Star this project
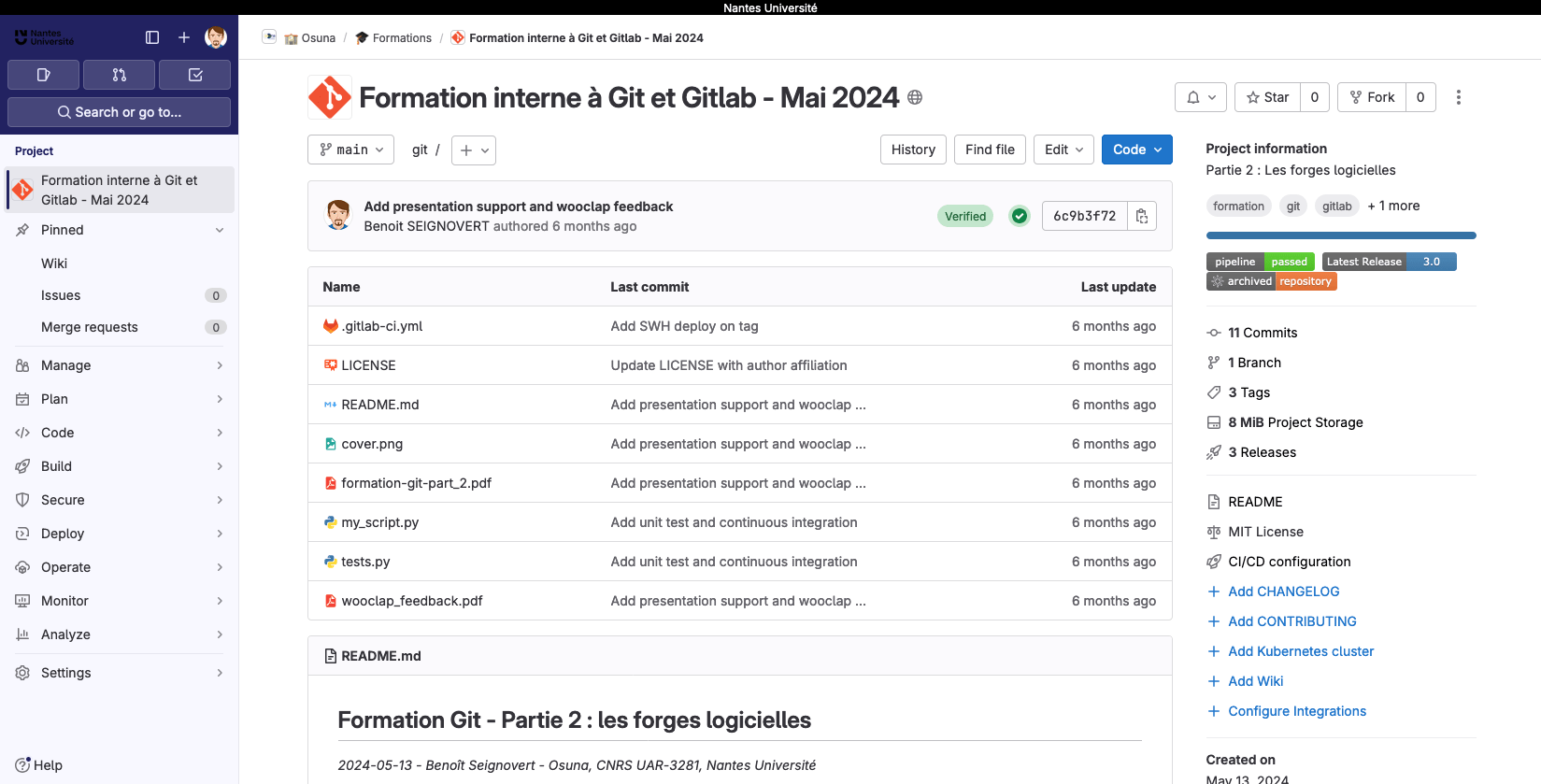The width and height of the screenshot is (1541, 784). pos(1267,97)
